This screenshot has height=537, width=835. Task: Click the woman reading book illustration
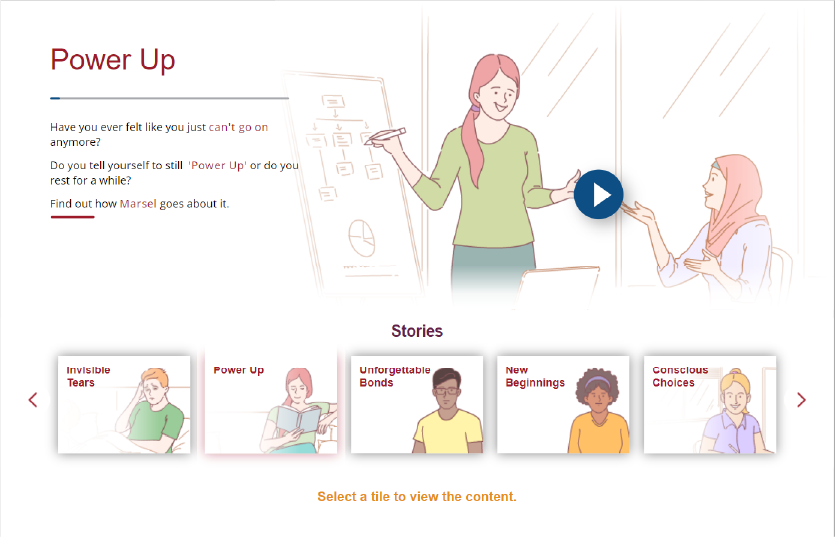coord(298,410)
